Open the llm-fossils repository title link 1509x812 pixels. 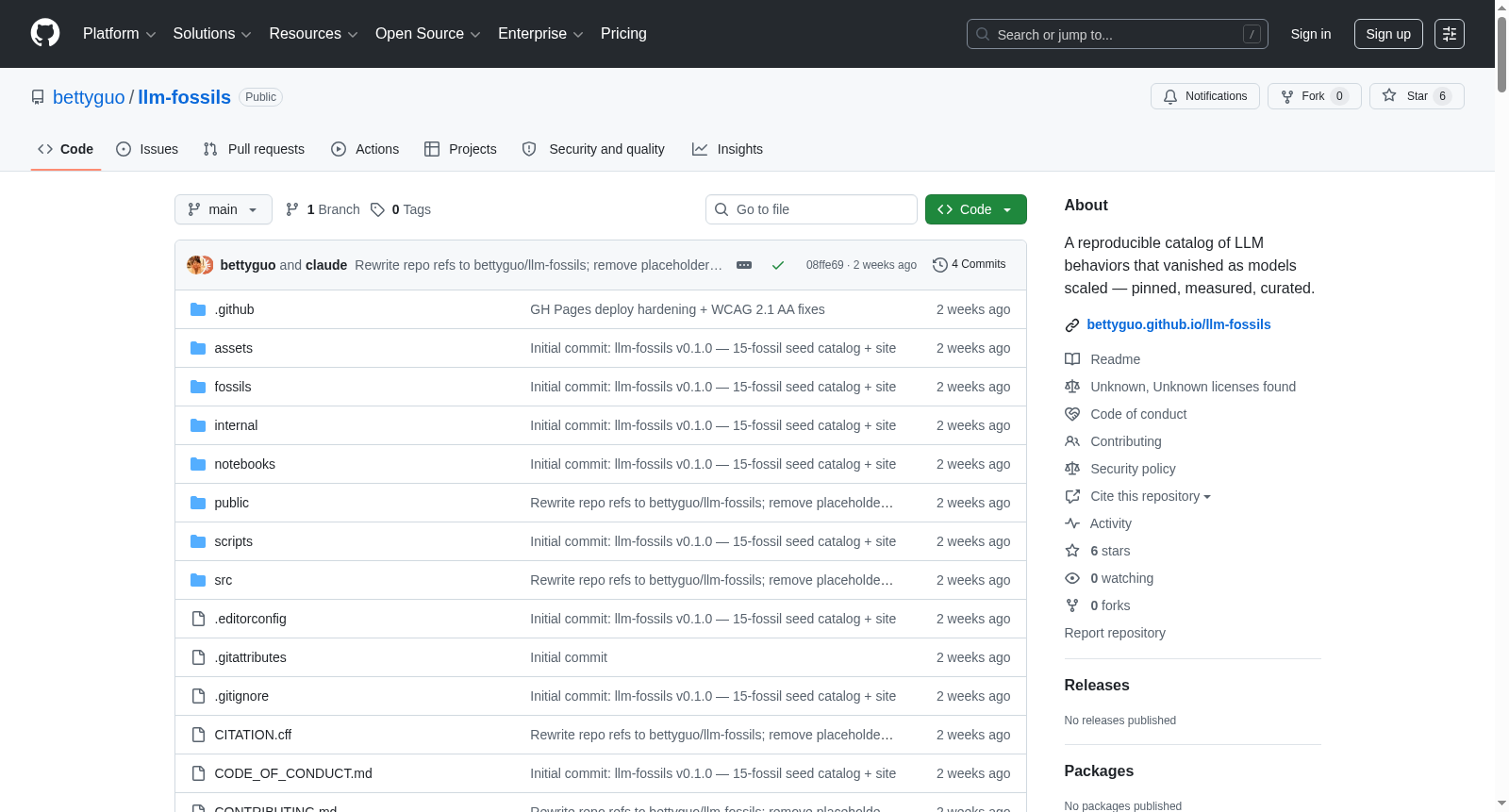pos(185,97)
